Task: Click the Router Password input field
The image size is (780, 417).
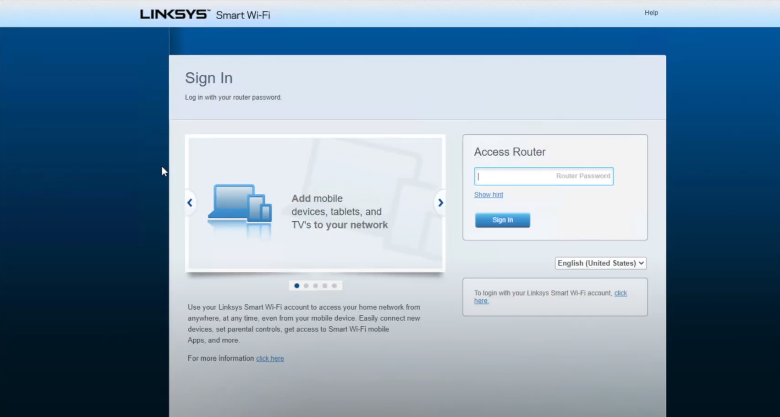Action: 544,176
